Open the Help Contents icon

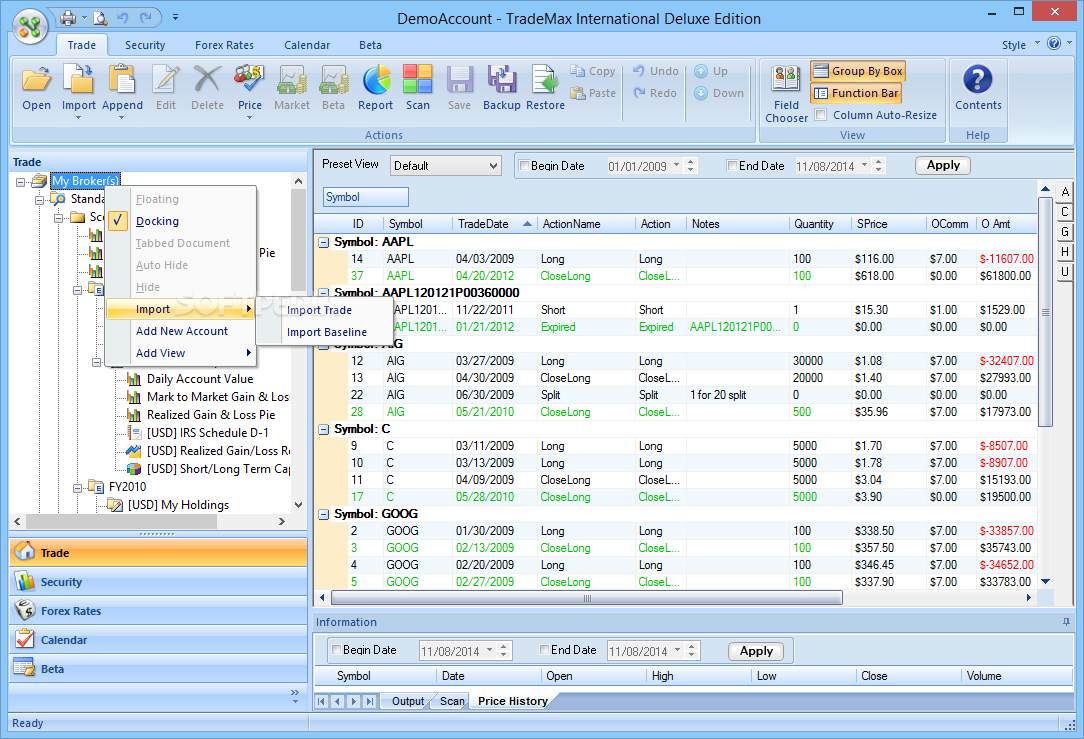pyautogui.click(x=978, y=78)
